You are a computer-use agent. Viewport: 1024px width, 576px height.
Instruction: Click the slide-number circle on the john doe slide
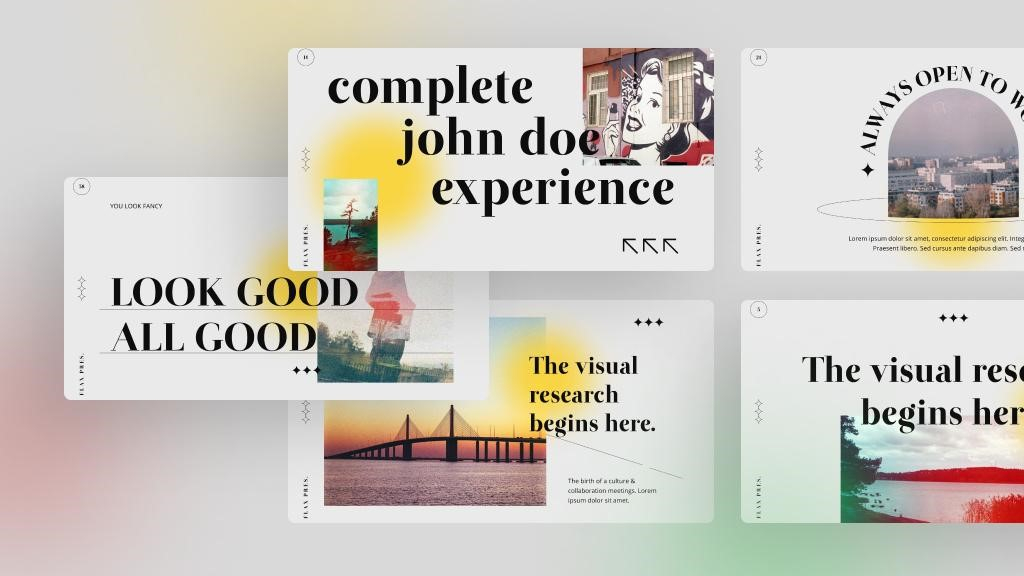[x=306, y=57]
